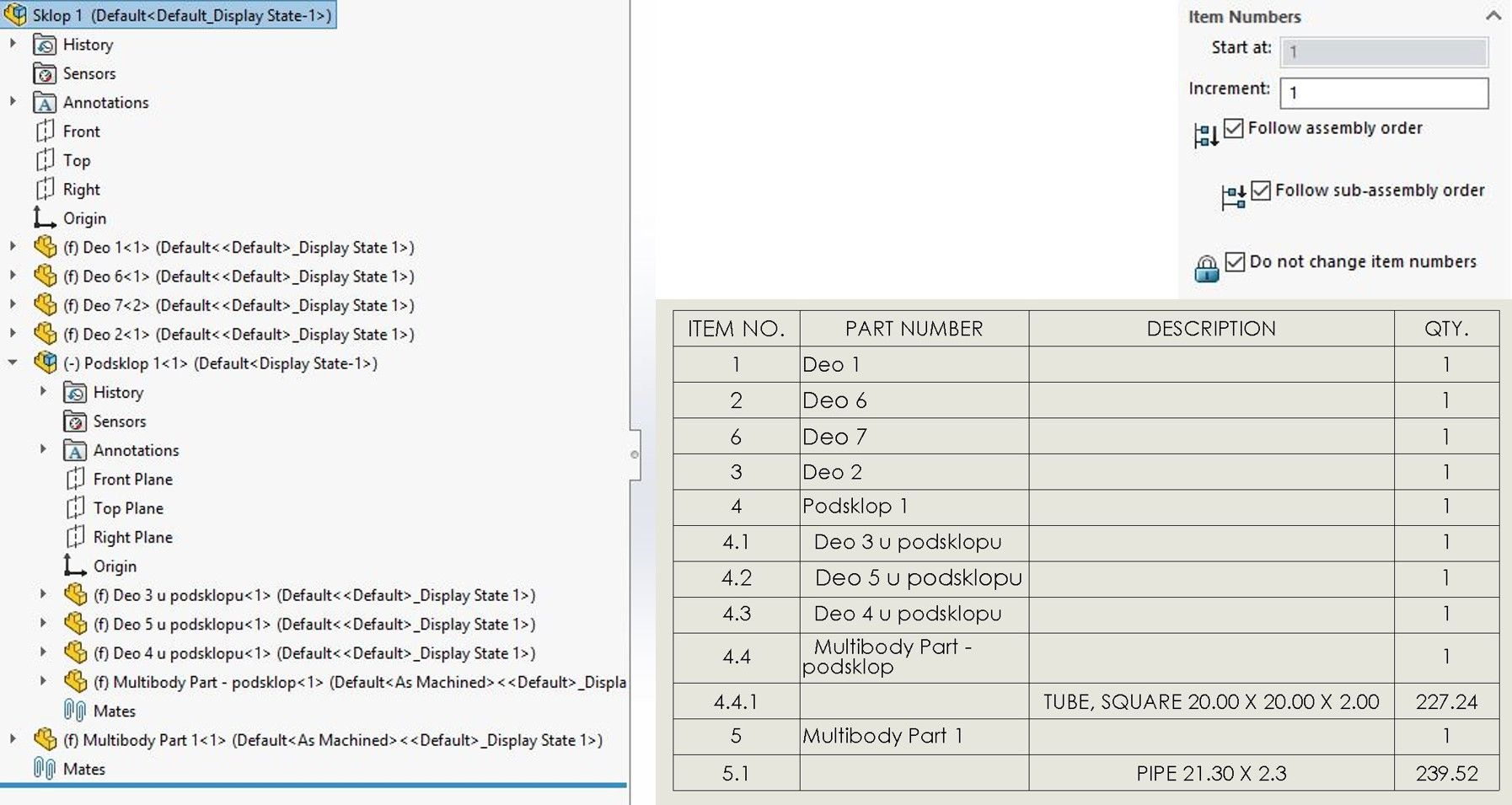Image resolution: width=1512 pixels, height=805 pixels.
Task: Select the Multibody Part 1 part icon
Action: (44, 739)
